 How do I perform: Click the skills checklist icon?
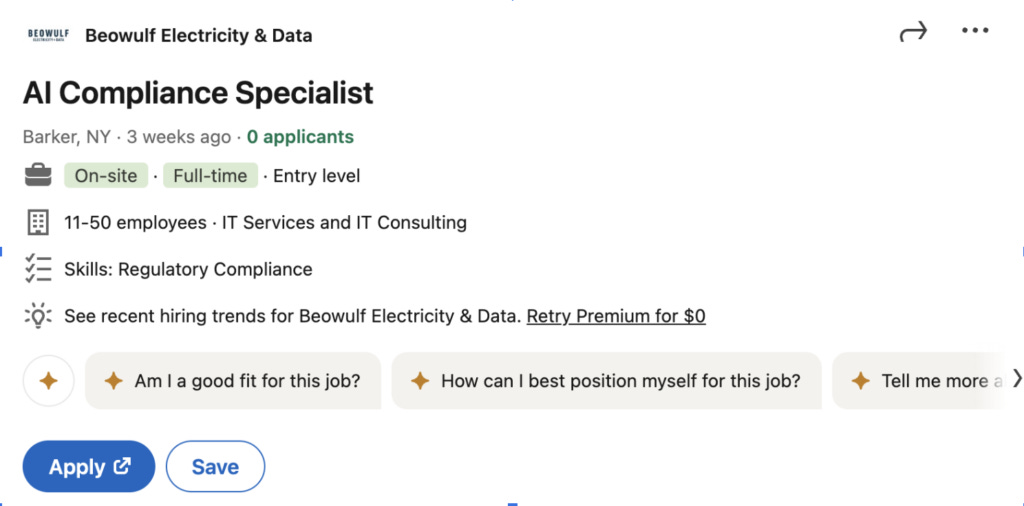coord(38,269)
